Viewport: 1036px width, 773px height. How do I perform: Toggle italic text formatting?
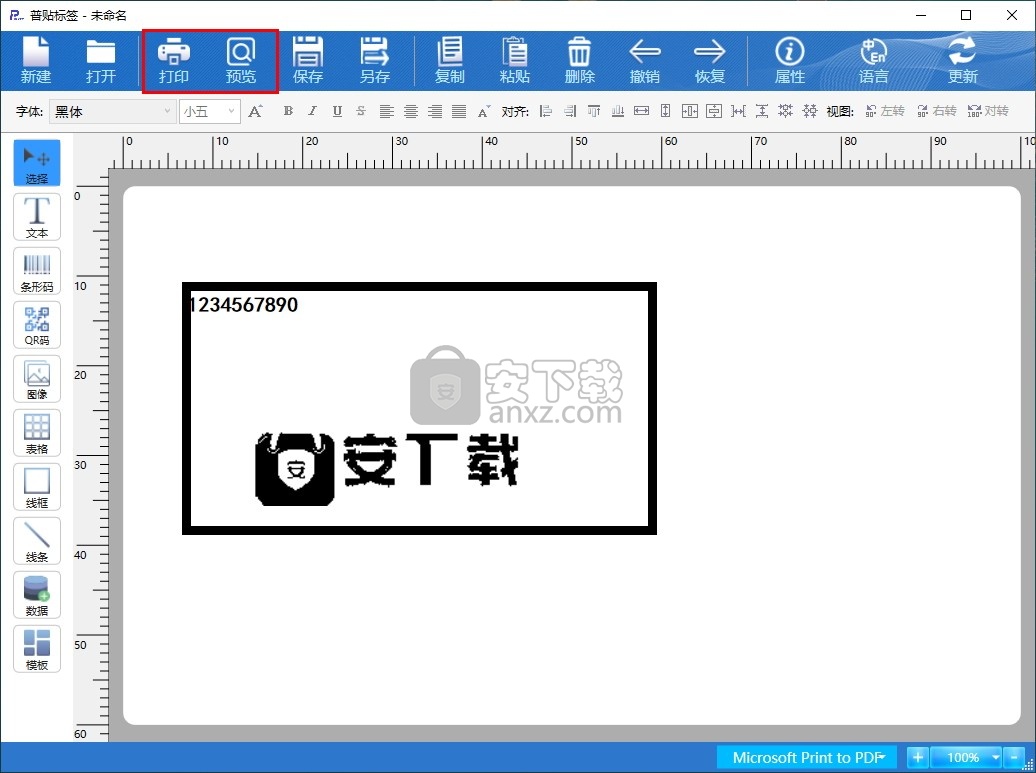tap(313, 111)
